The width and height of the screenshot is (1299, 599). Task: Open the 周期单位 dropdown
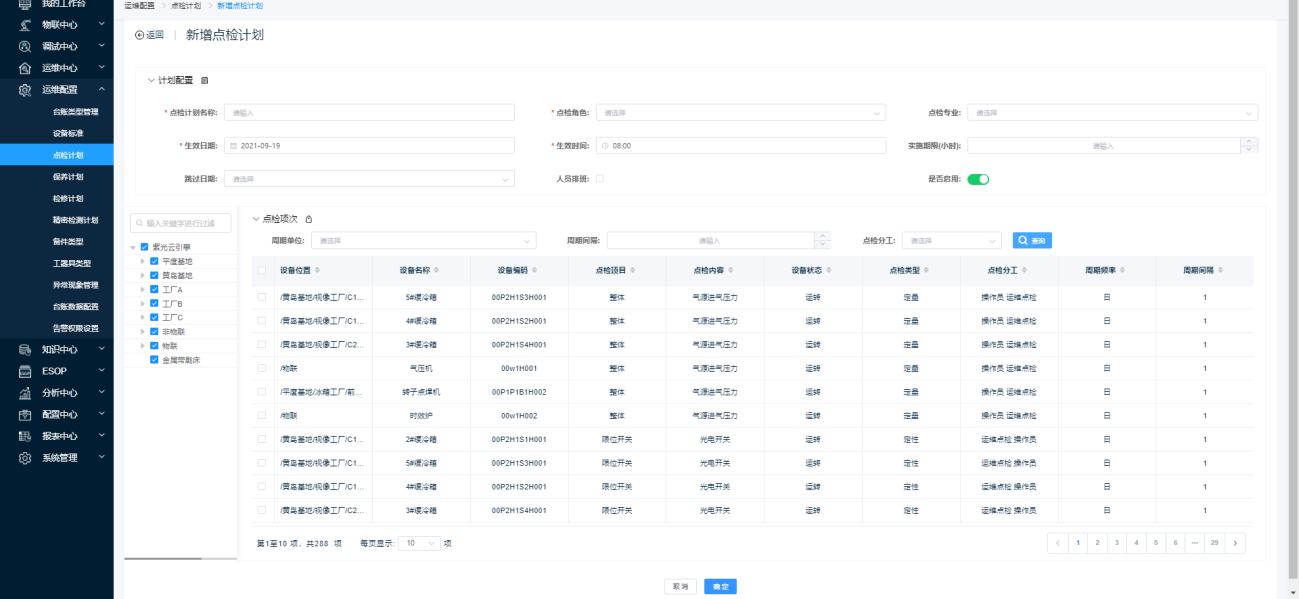tap(424, 241)
